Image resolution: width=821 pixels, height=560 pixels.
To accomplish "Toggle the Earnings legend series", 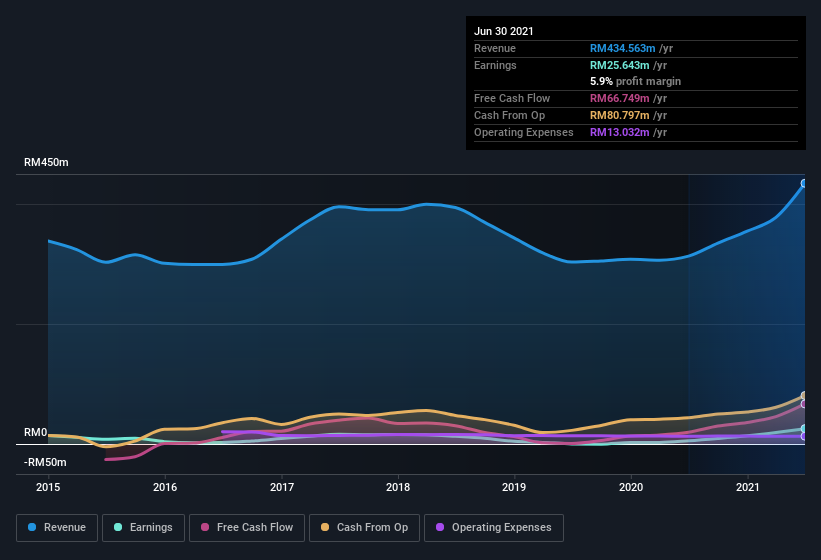I will point(143,528).
